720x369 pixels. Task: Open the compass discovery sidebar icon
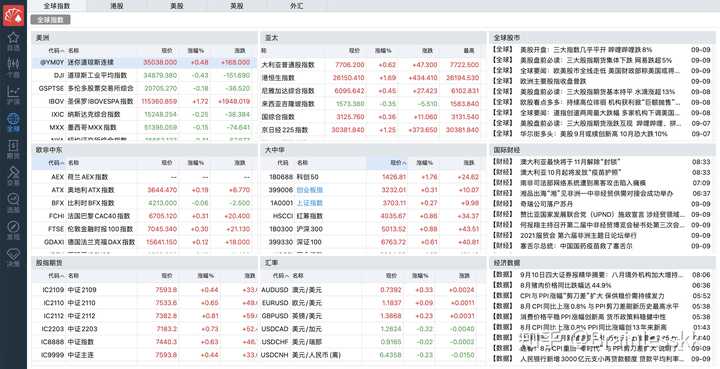pyautogui.click(x=13, y=230)
